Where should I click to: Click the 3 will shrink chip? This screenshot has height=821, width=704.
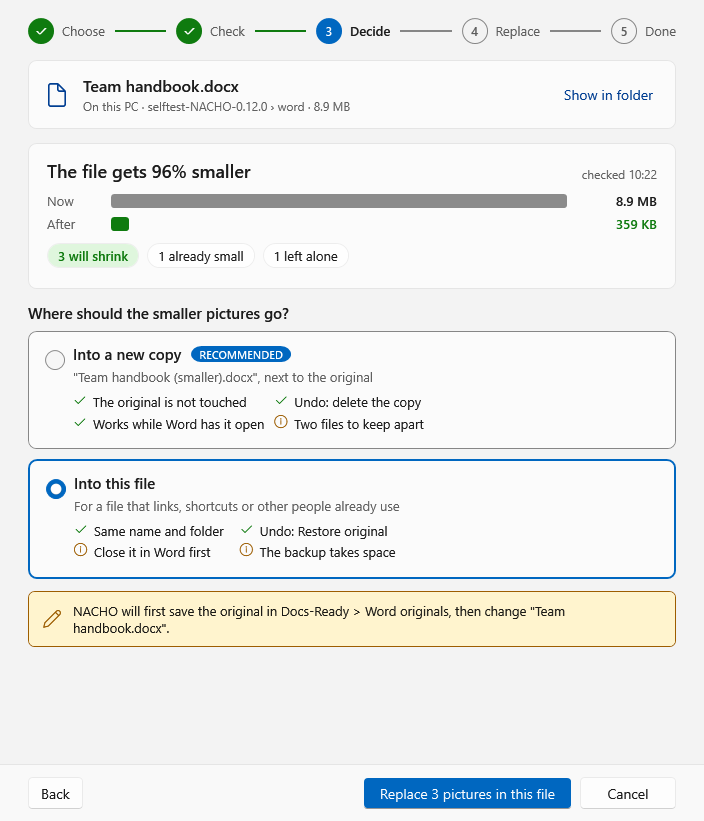93,256
